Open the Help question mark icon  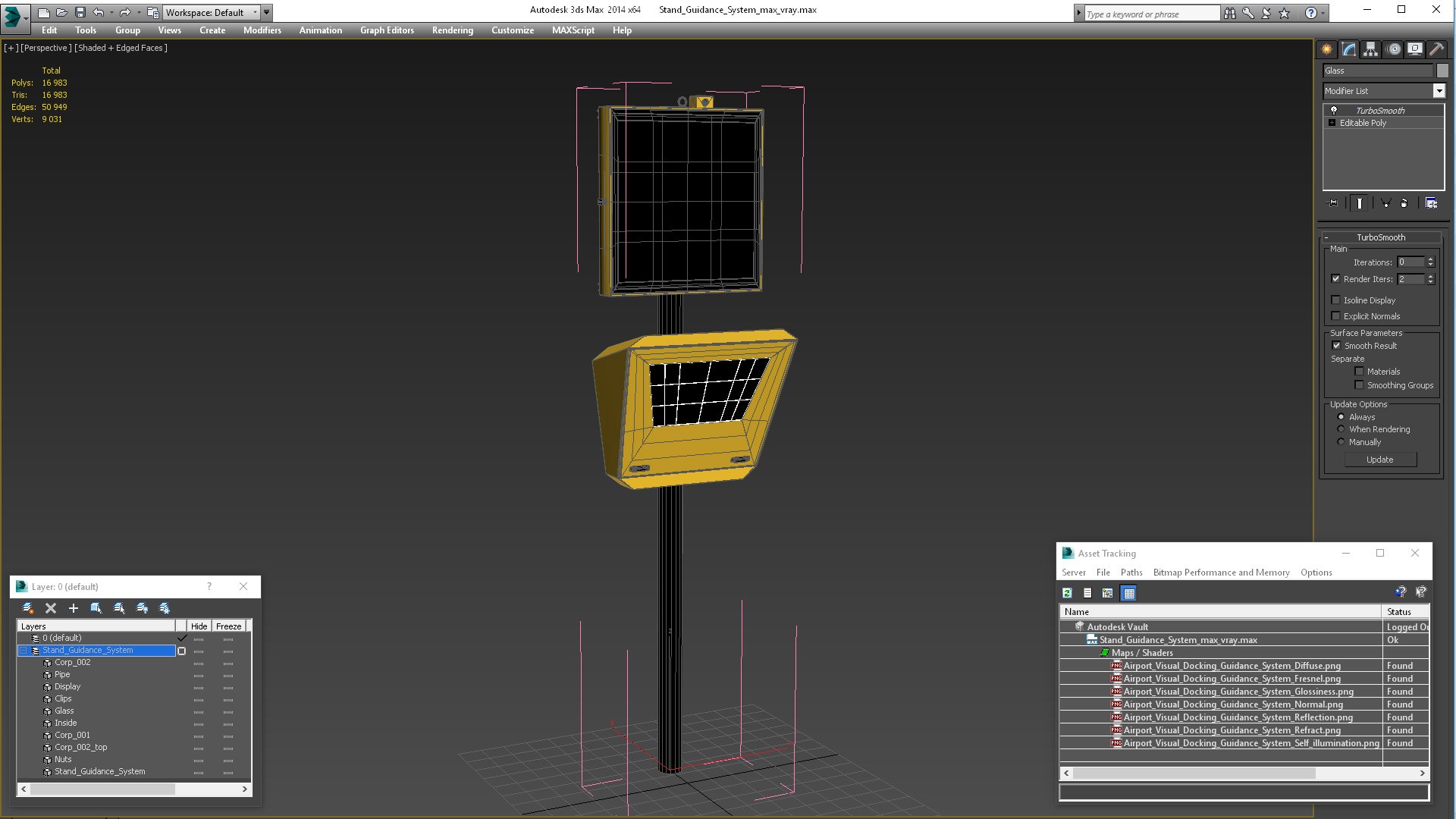click(1310, 13)
